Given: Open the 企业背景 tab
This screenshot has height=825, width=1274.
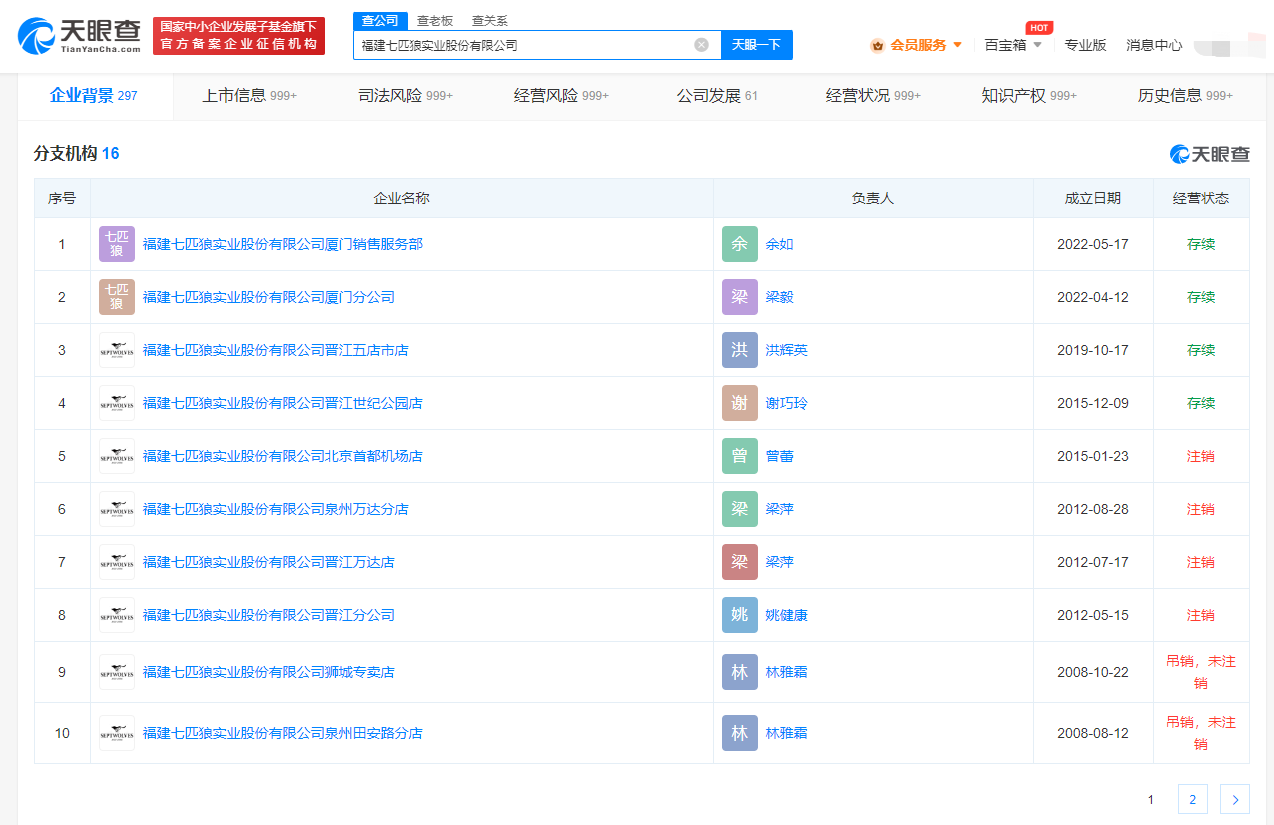Looking at the screenshot, I should coord(94,96).
